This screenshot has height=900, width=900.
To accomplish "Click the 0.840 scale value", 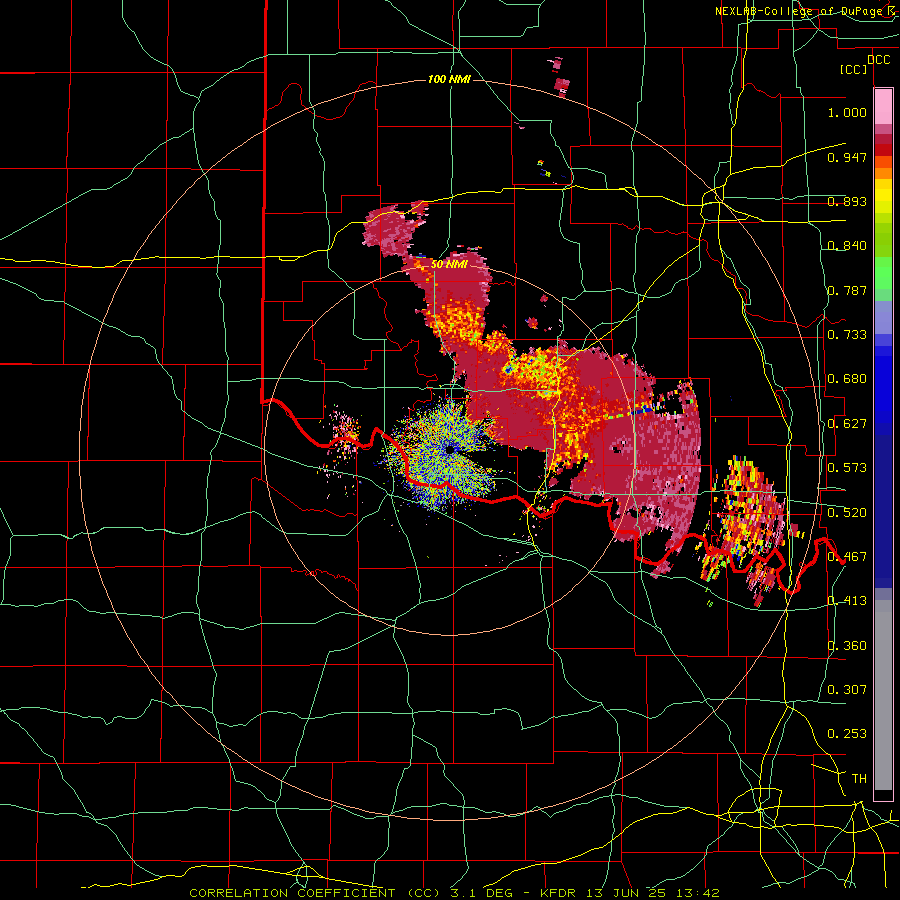I will (847, 246).
